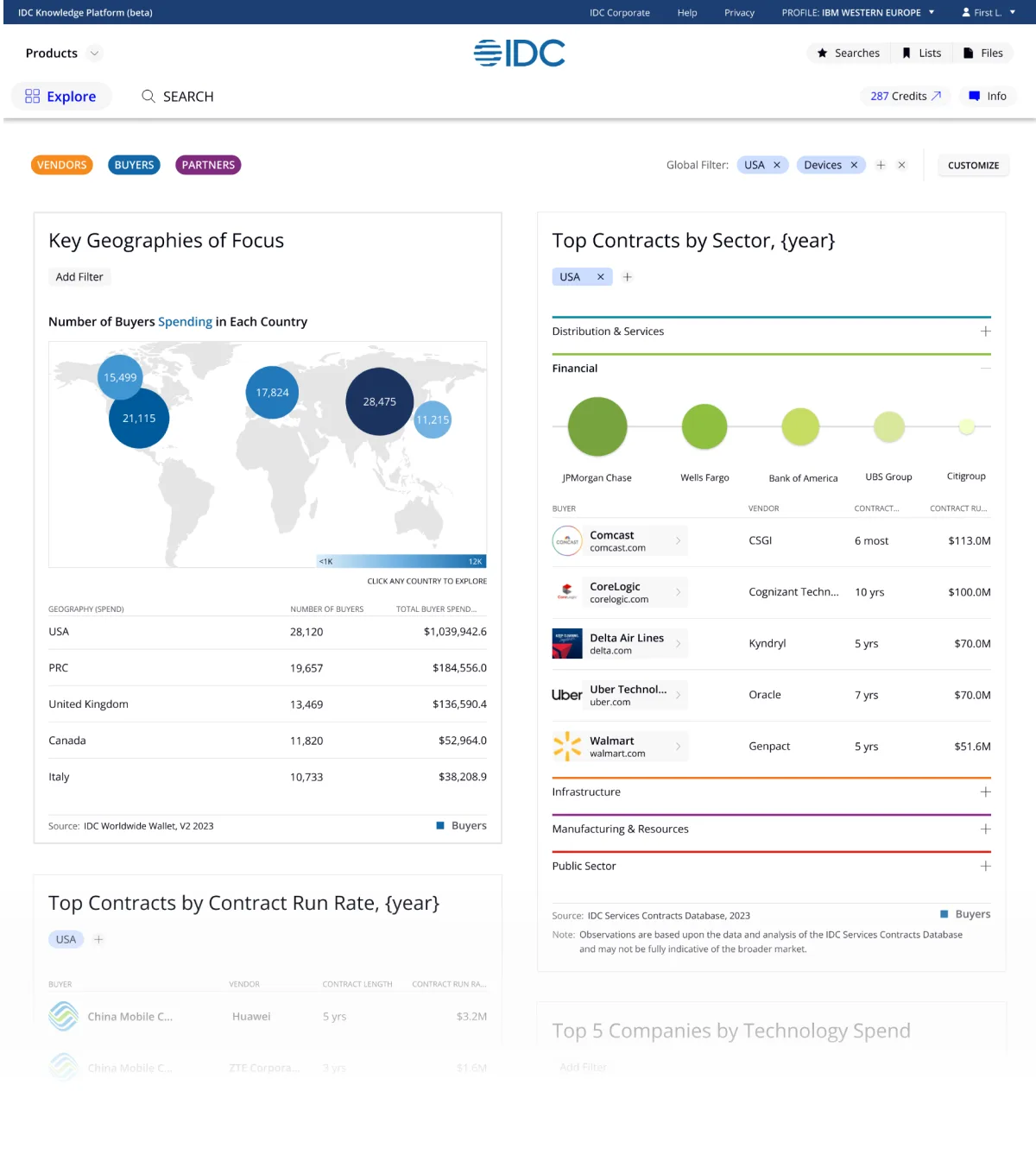
Task: Click China Mobile logo in Huawei row
Action: tap(64, 1016)
